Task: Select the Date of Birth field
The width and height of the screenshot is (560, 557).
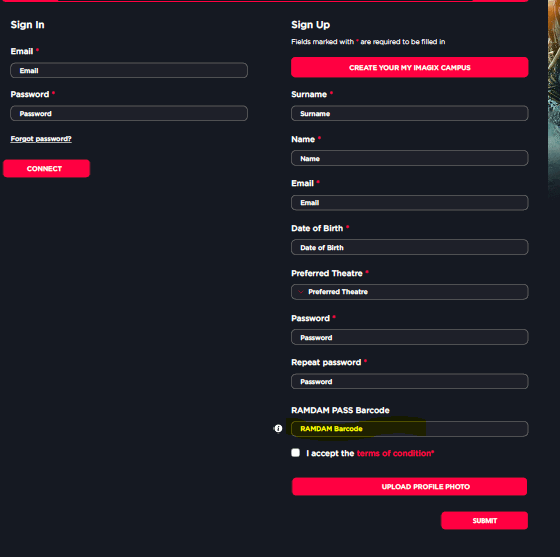Action: (x=410, y=247)
